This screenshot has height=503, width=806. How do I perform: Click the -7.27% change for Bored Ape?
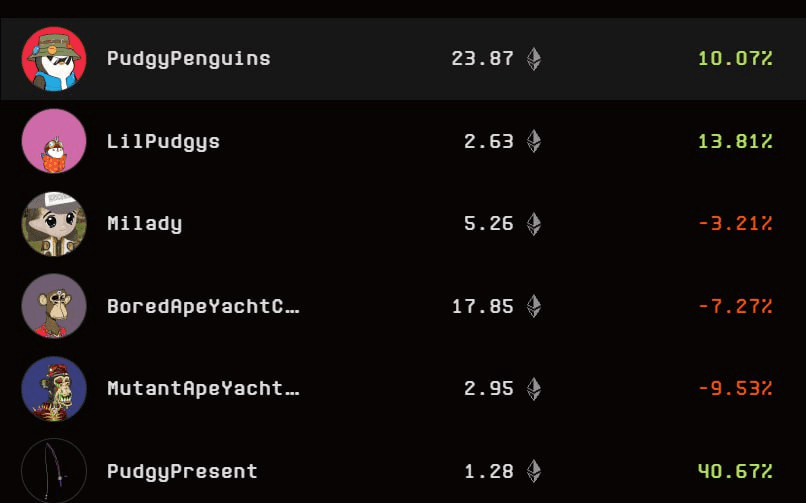pyautogui.click(x=735, y=306)
